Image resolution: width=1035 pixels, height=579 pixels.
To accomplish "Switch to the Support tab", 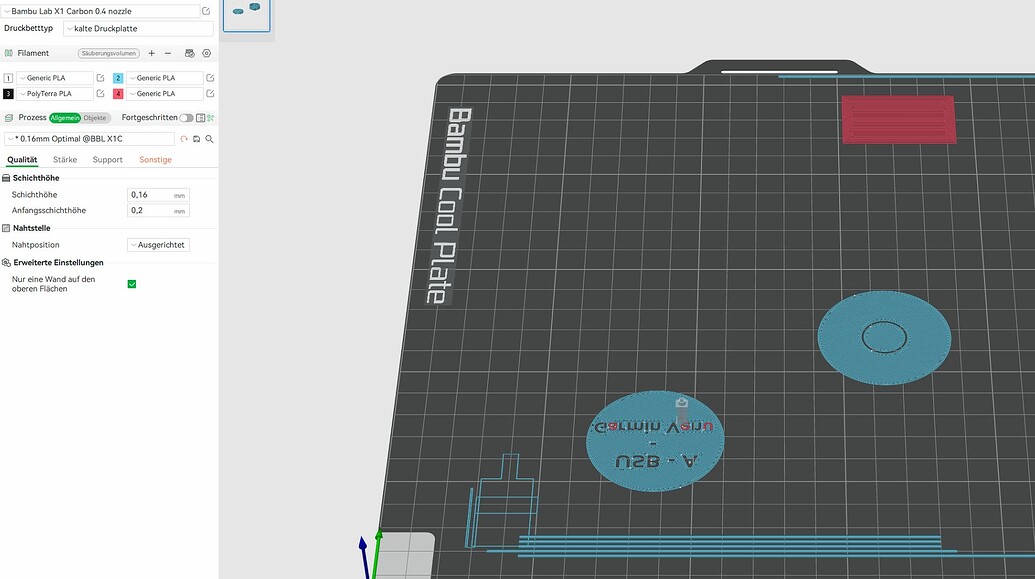I will point(108,160).
